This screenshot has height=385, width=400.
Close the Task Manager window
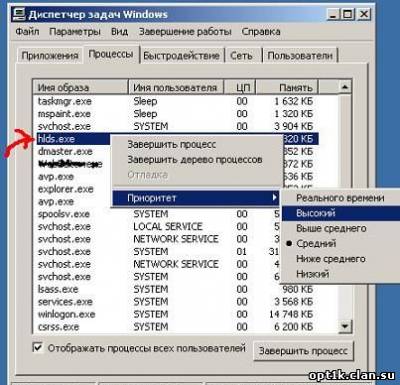click(x=364, y=14)
